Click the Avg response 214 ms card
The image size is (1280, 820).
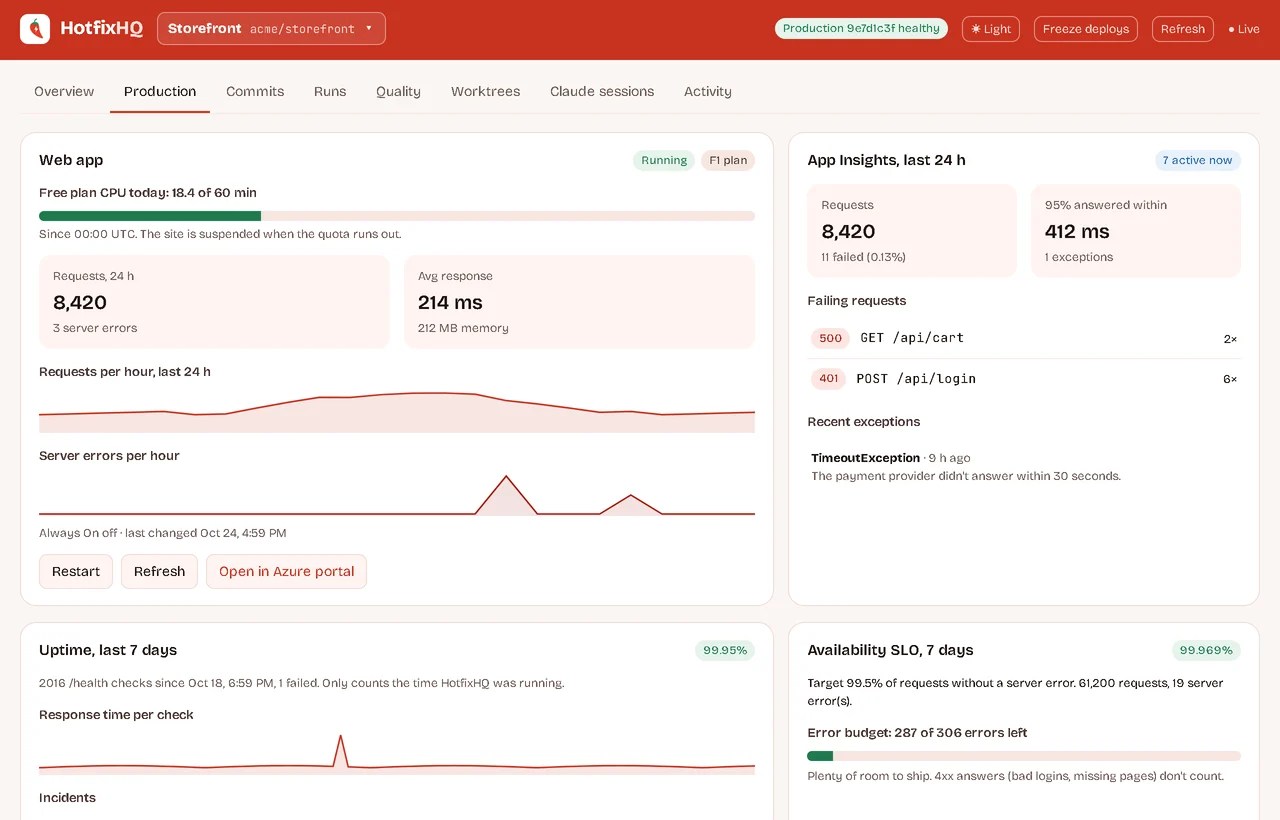(x=579, y=302)
